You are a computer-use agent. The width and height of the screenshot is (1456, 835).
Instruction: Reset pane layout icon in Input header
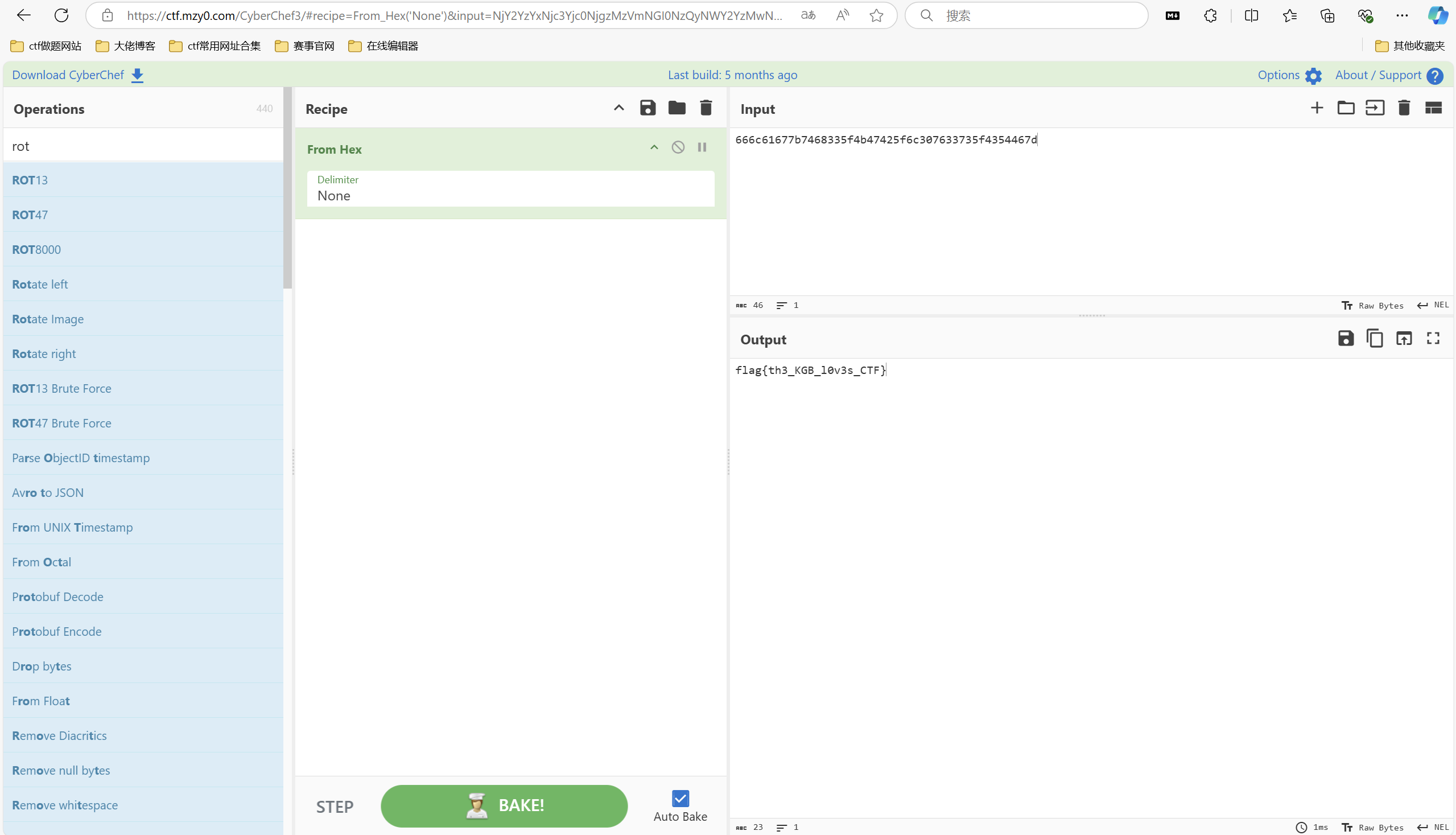point(1433,108)
